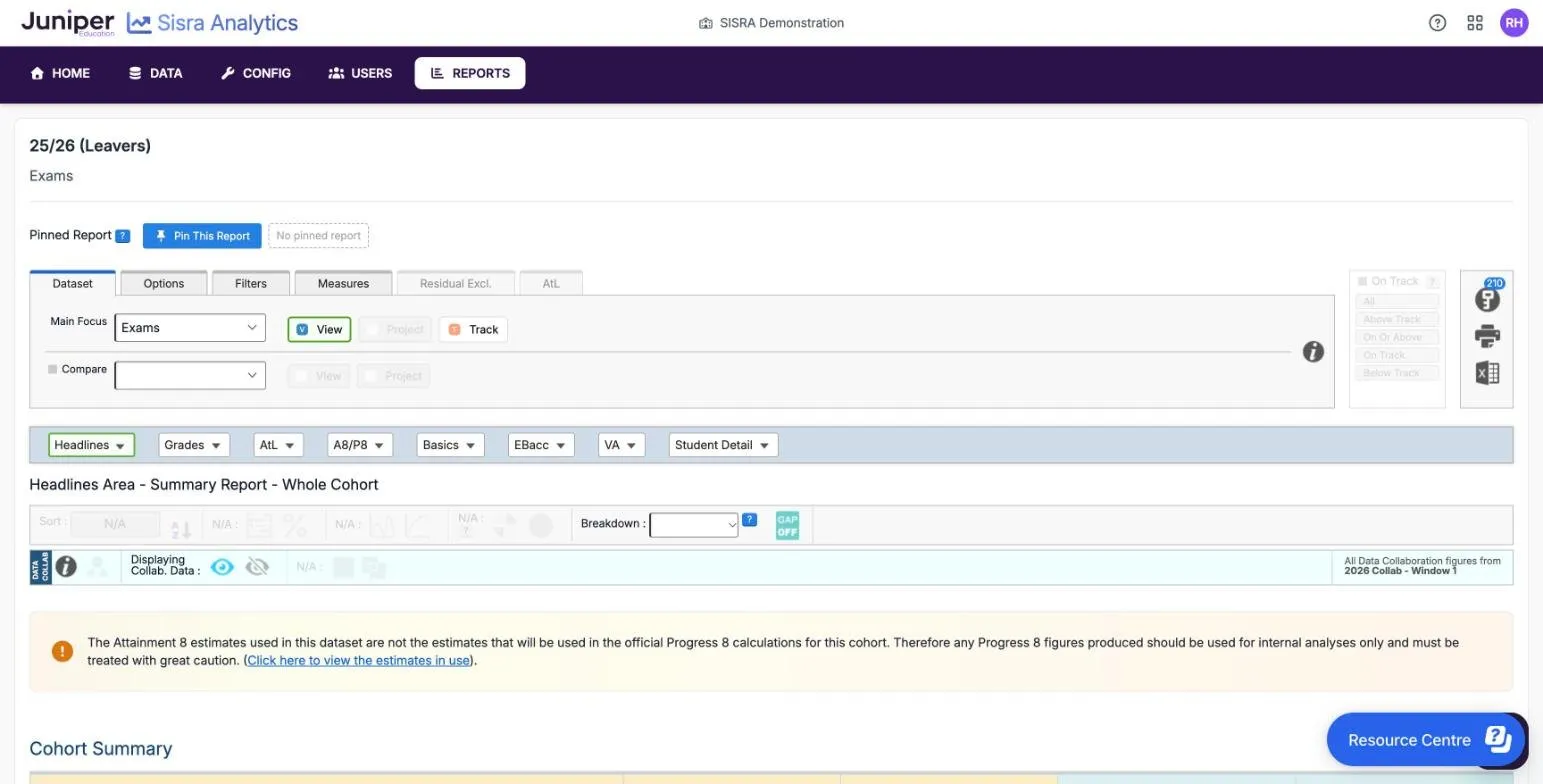1543x784 pixels.
Task: Open USERS in the navigation bar
Action: [360, 73]
